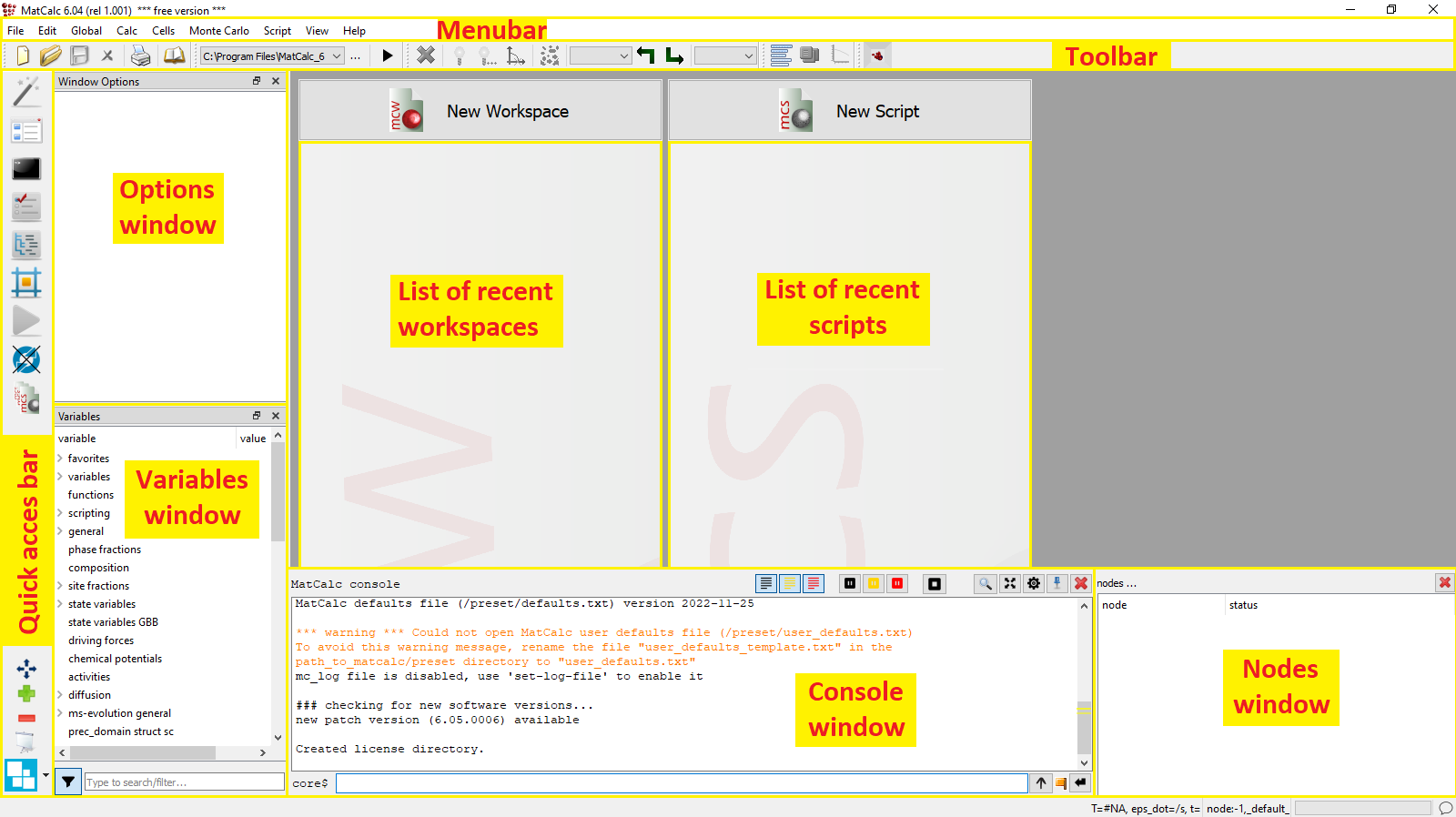Open the Monte Carlo menu

pos(218,31)
